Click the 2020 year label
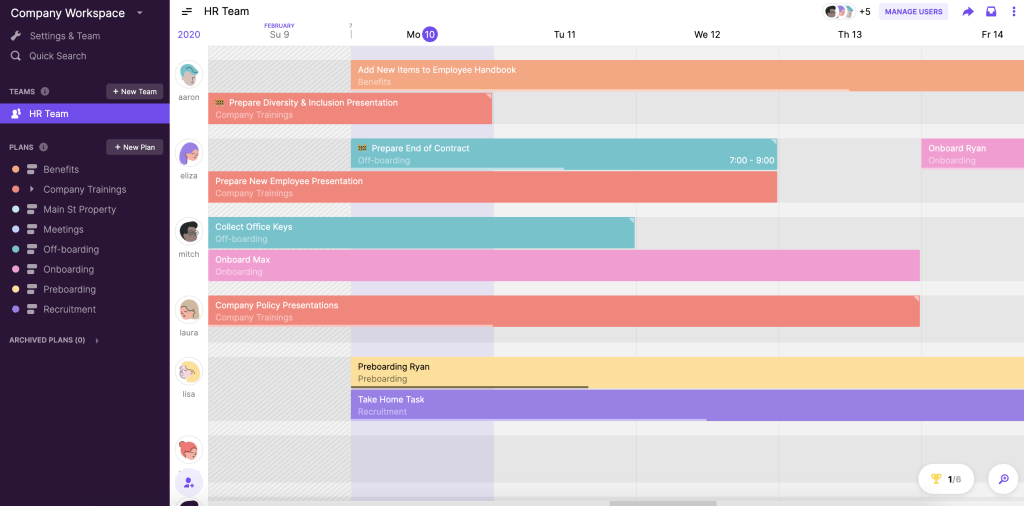Image resolution: width=1024 pixels, height=506 pixels. (x=189, y=35)
